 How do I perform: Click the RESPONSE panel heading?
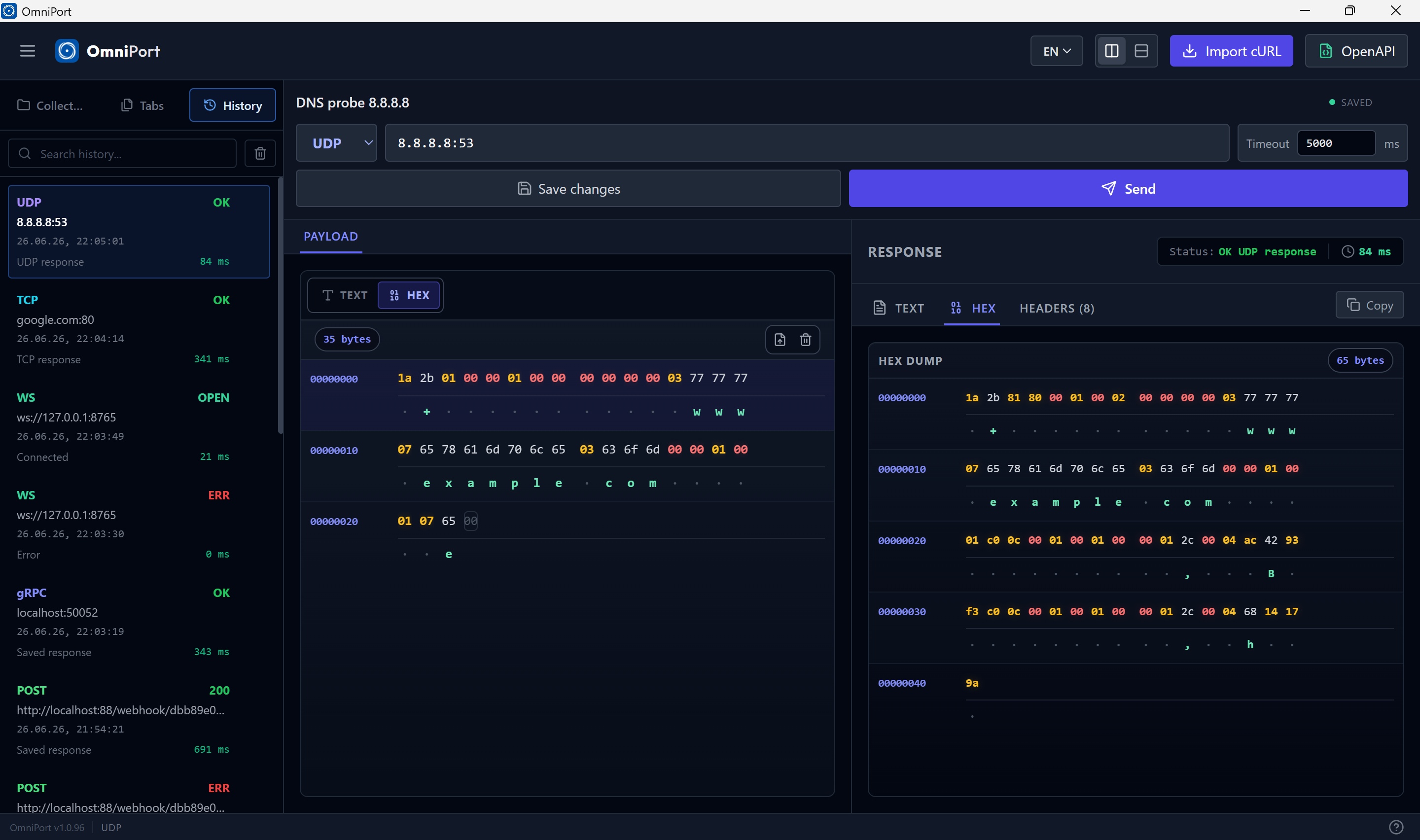905,252
